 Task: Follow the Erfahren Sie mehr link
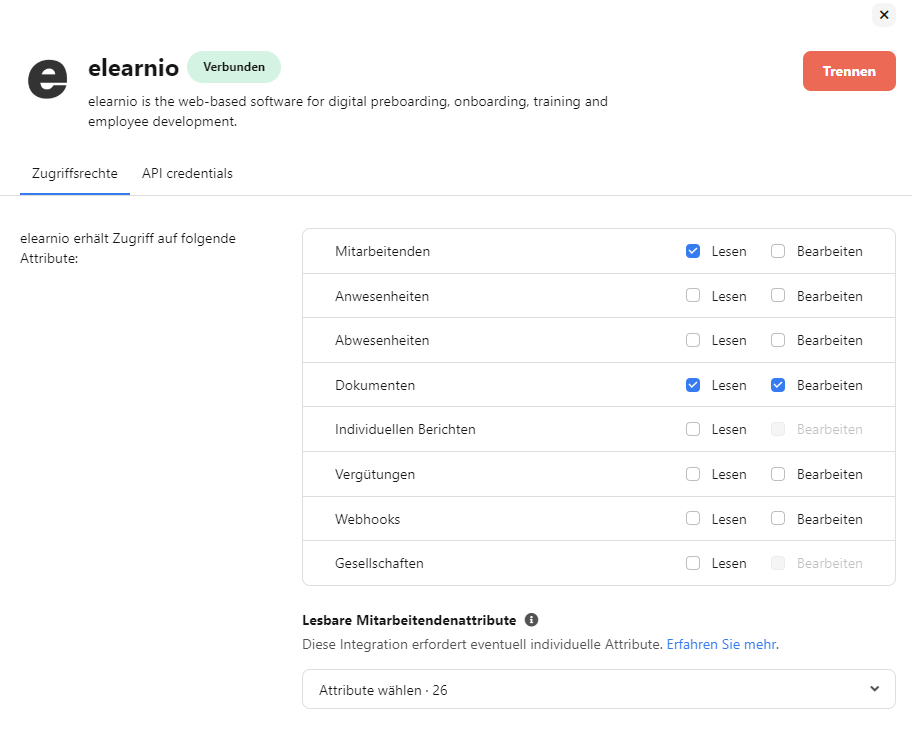coord(721,644)
